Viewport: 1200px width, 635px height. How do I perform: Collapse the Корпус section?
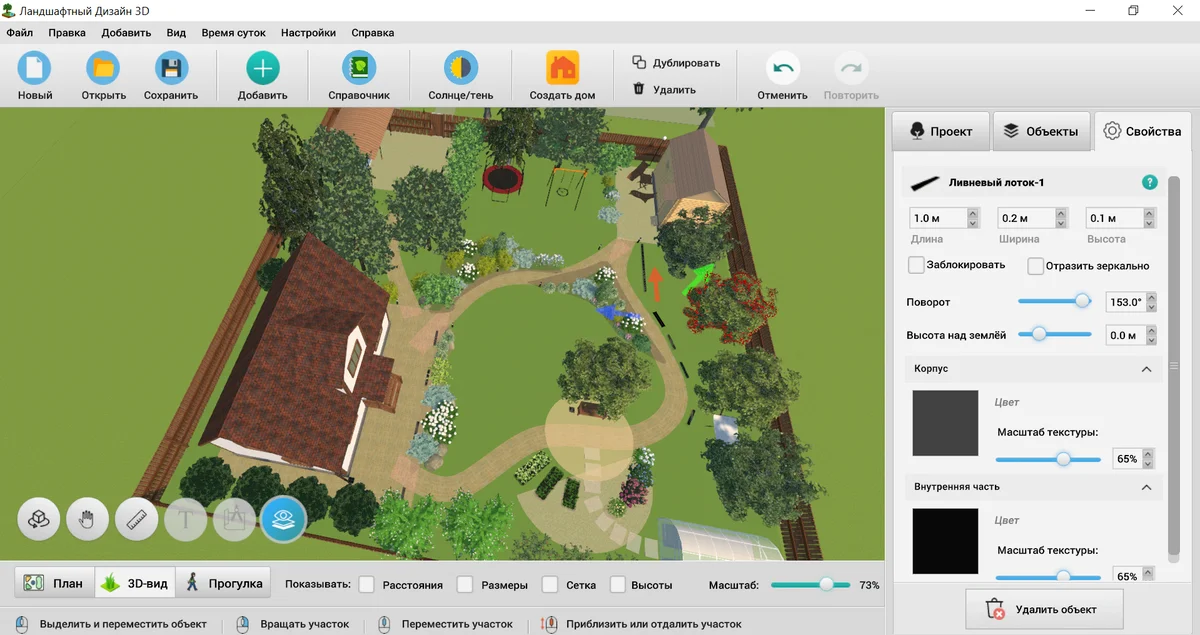(x=1146, y=369)
